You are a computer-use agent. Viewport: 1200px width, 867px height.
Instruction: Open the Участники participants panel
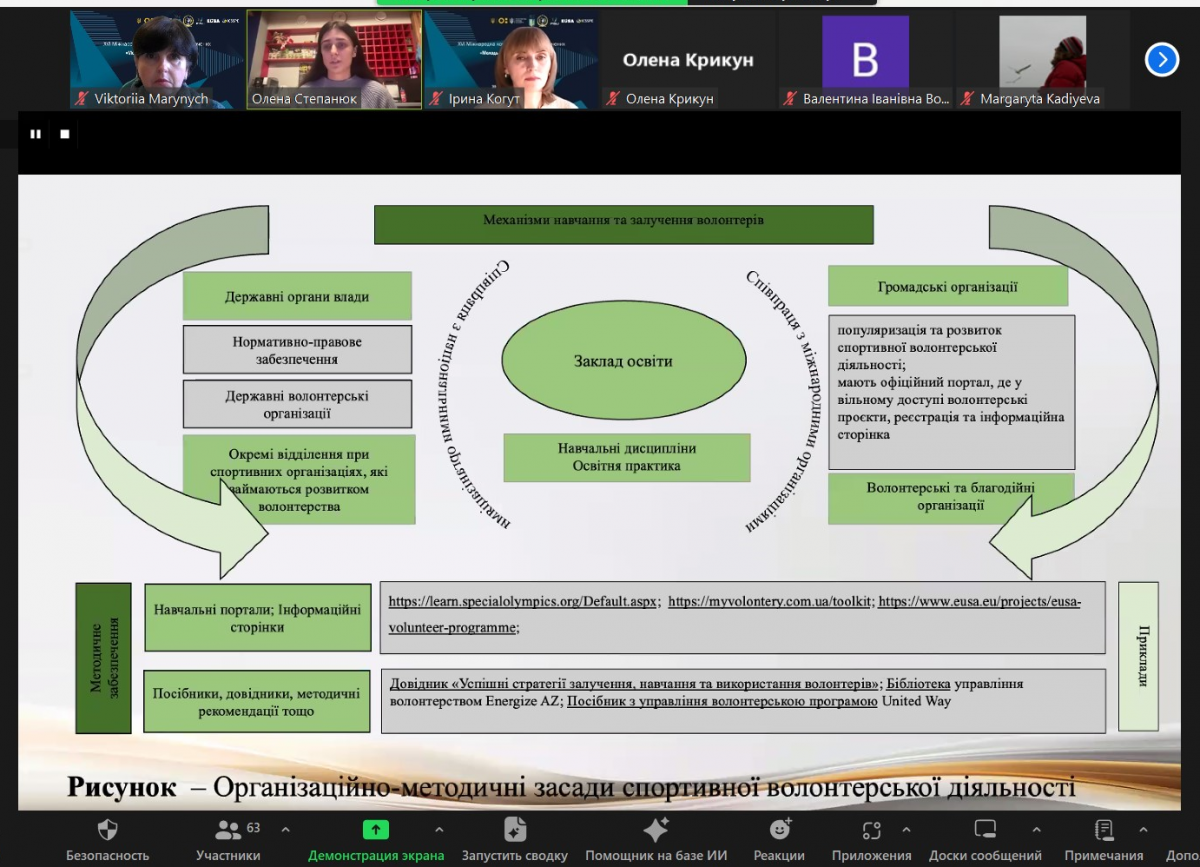coord(228,830)
